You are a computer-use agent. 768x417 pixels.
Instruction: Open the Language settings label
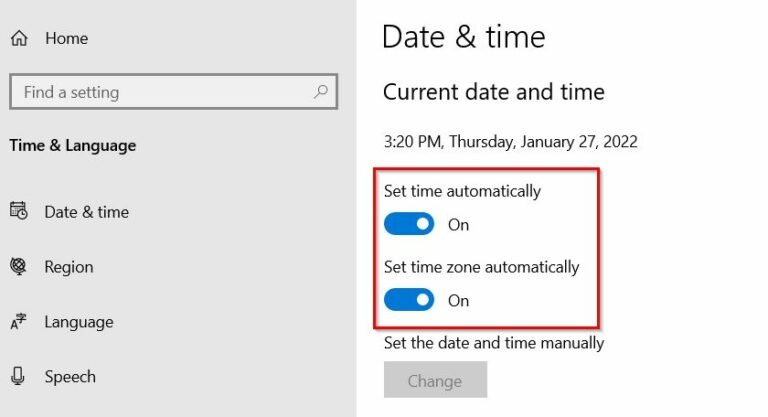[79, 322]
